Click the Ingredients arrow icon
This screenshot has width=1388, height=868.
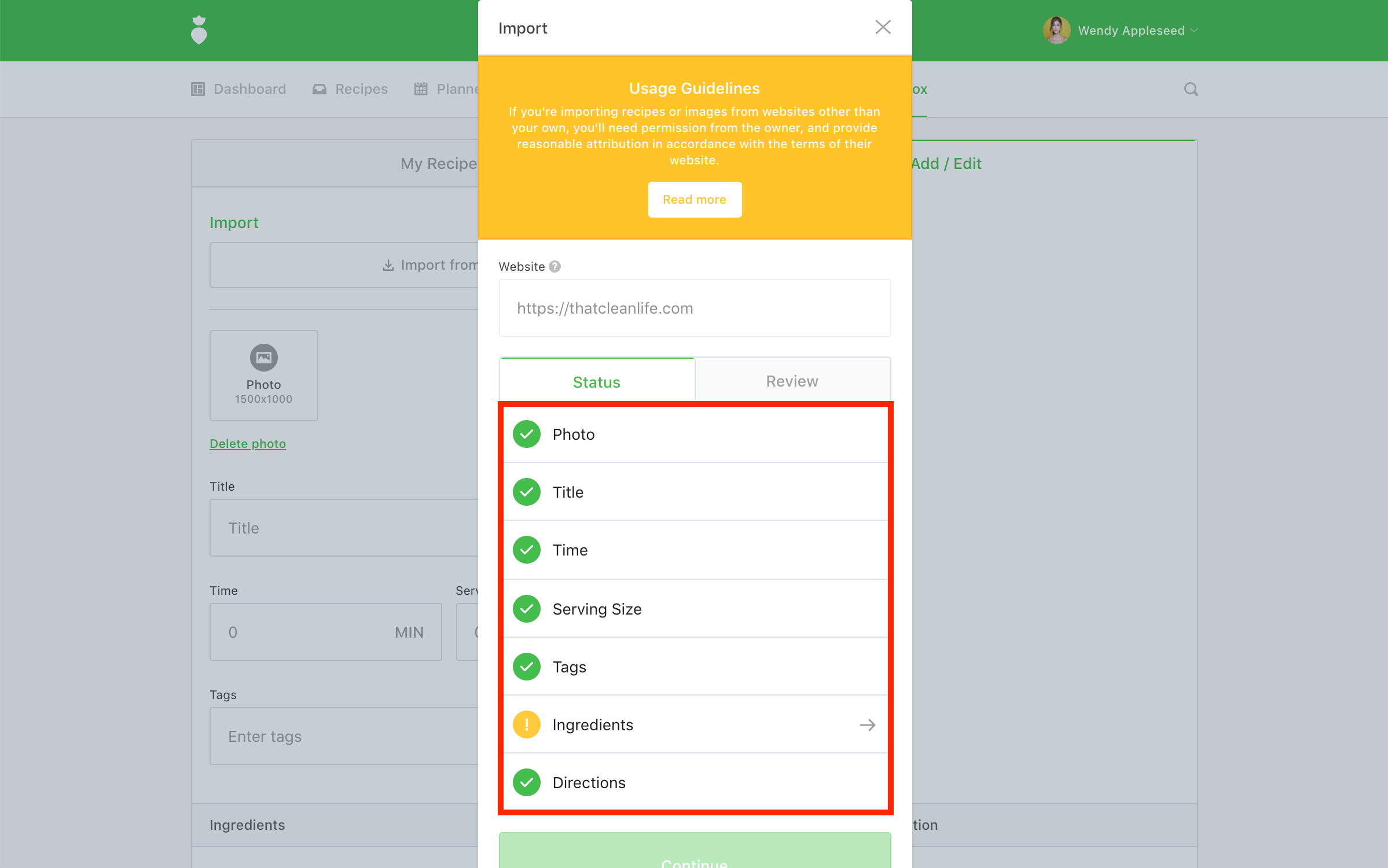click(x=867, y=724)
